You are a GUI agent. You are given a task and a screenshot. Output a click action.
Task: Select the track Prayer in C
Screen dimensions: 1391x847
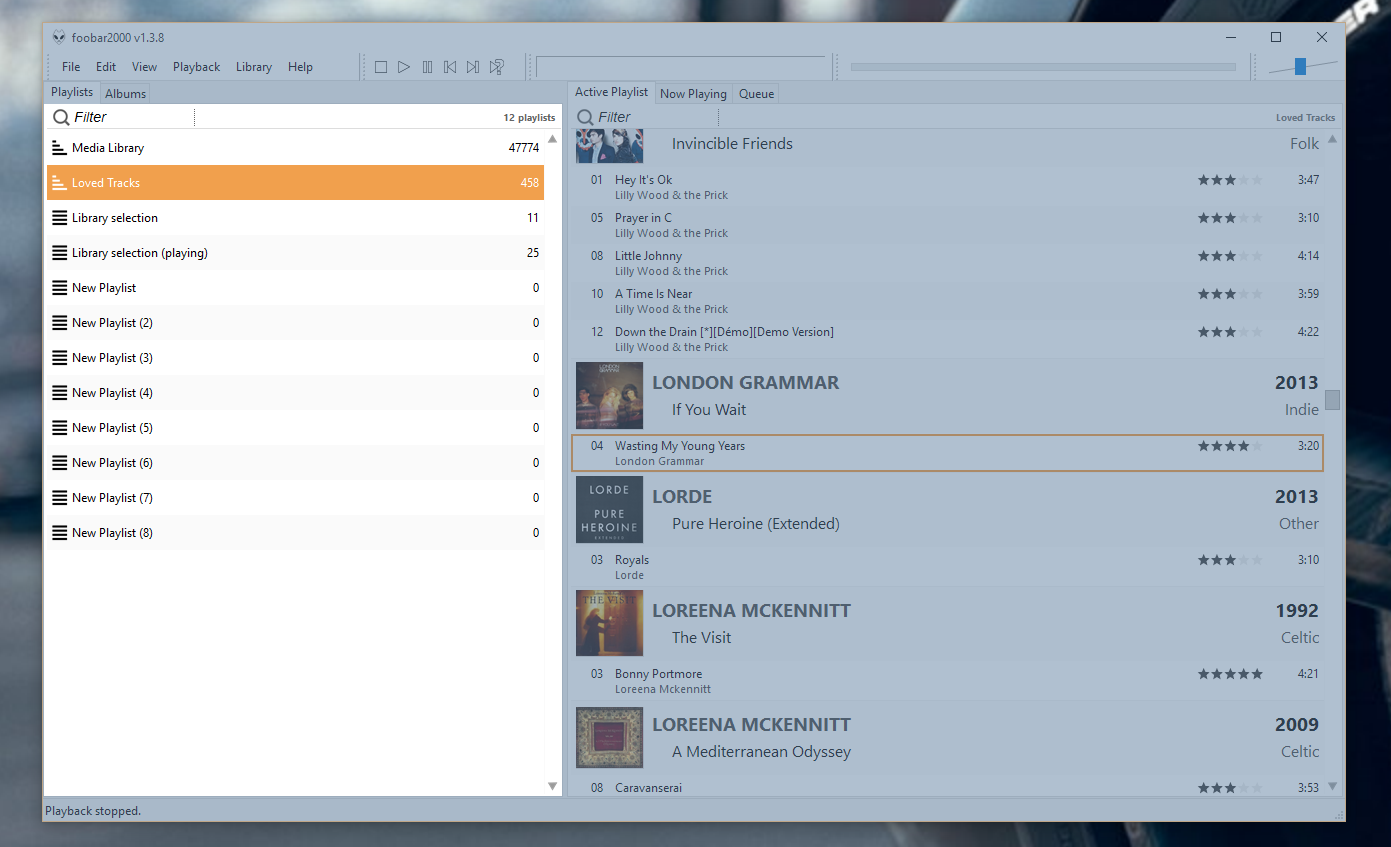point(947,225)
